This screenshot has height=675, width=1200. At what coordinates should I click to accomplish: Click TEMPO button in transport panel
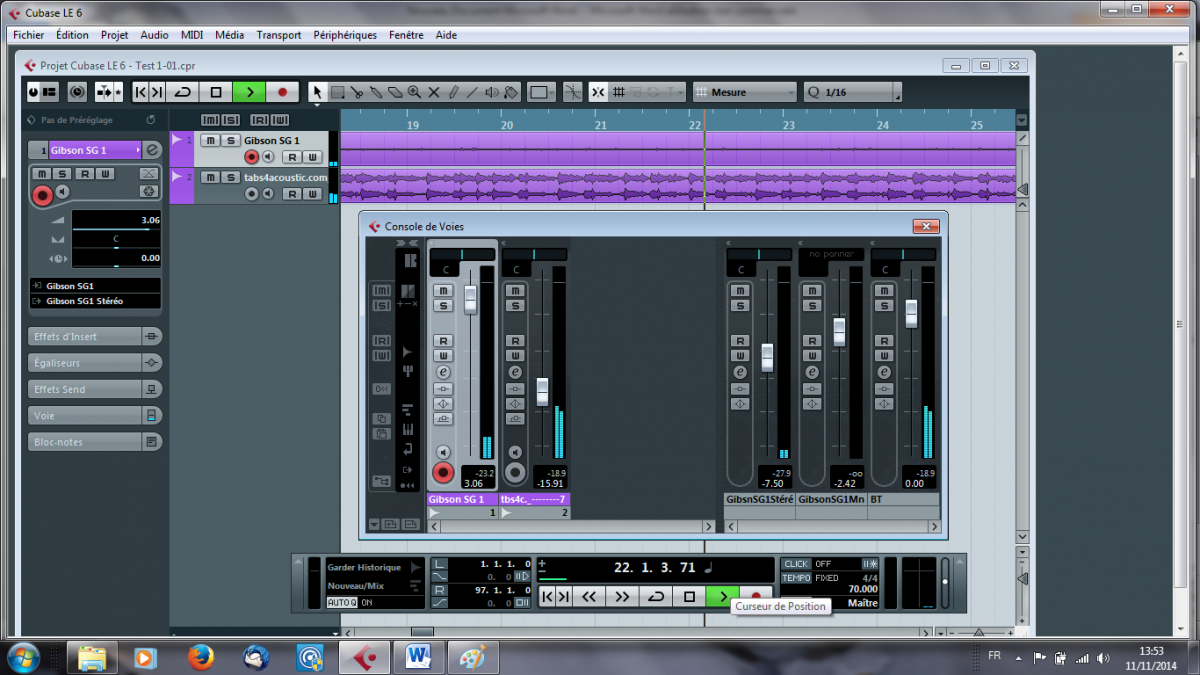[796, 578]
